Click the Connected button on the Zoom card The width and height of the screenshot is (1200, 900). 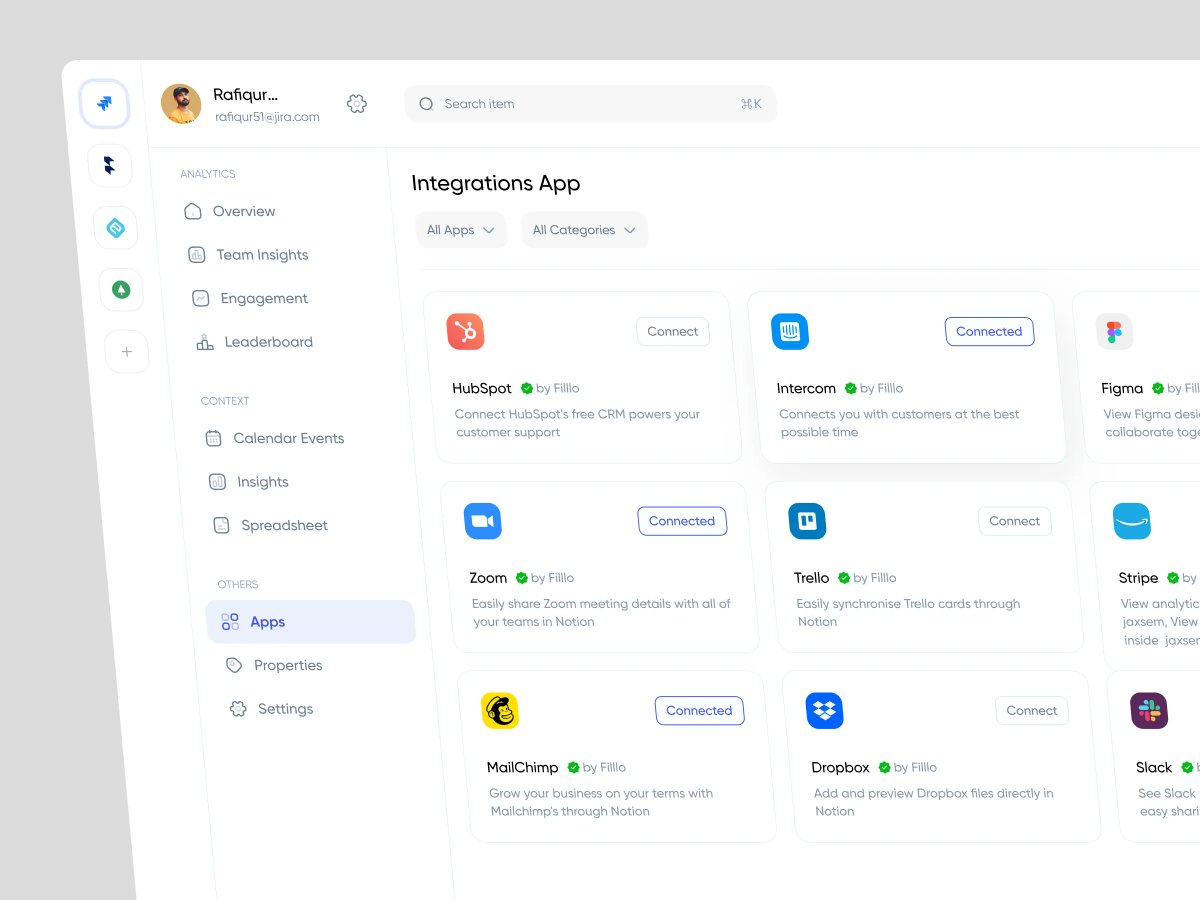(x=682, y=521)
